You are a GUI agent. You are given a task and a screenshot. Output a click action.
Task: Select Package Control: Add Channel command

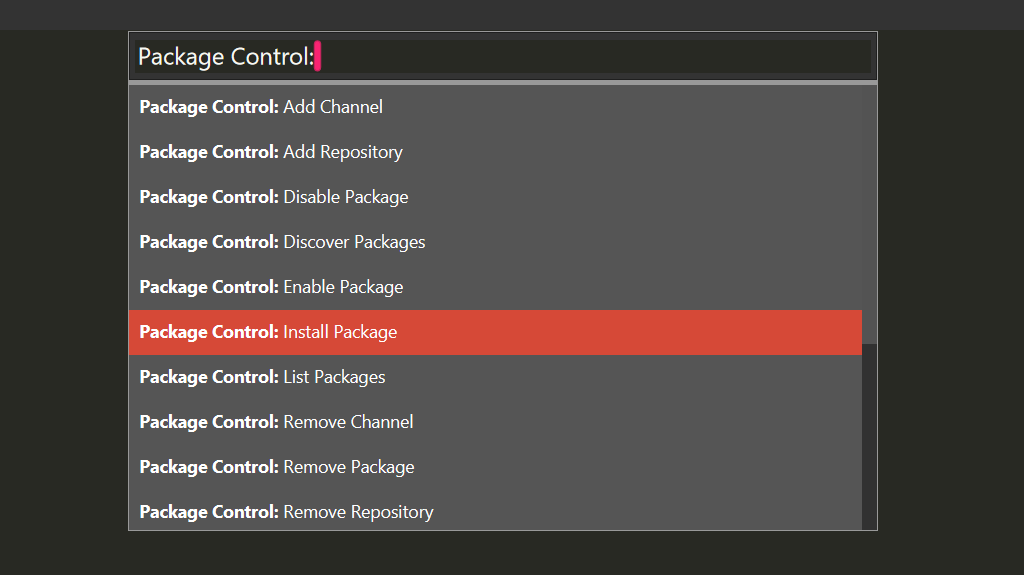[495, 107]
